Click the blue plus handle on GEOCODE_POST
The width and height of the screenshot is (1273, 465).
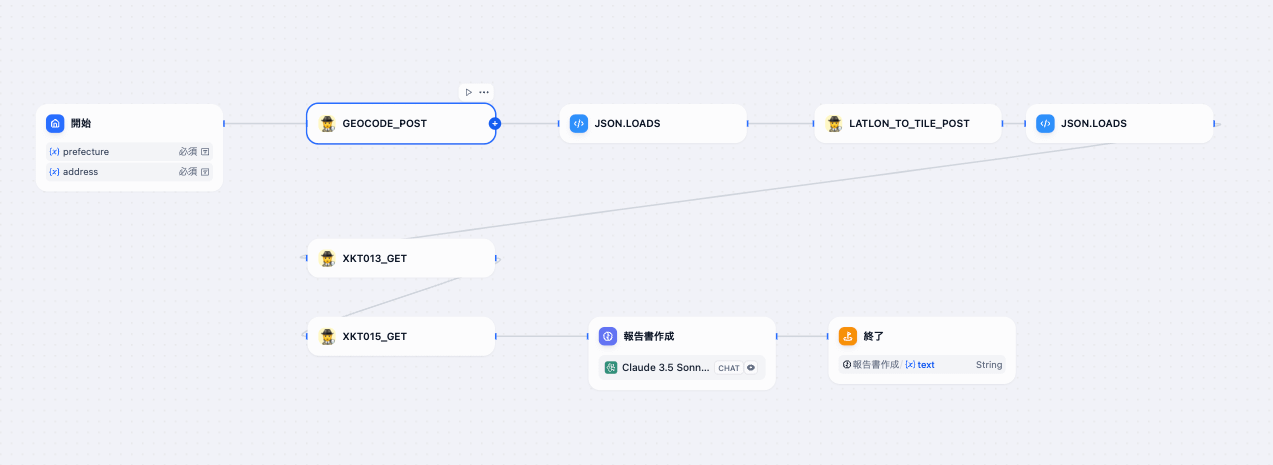494,124
